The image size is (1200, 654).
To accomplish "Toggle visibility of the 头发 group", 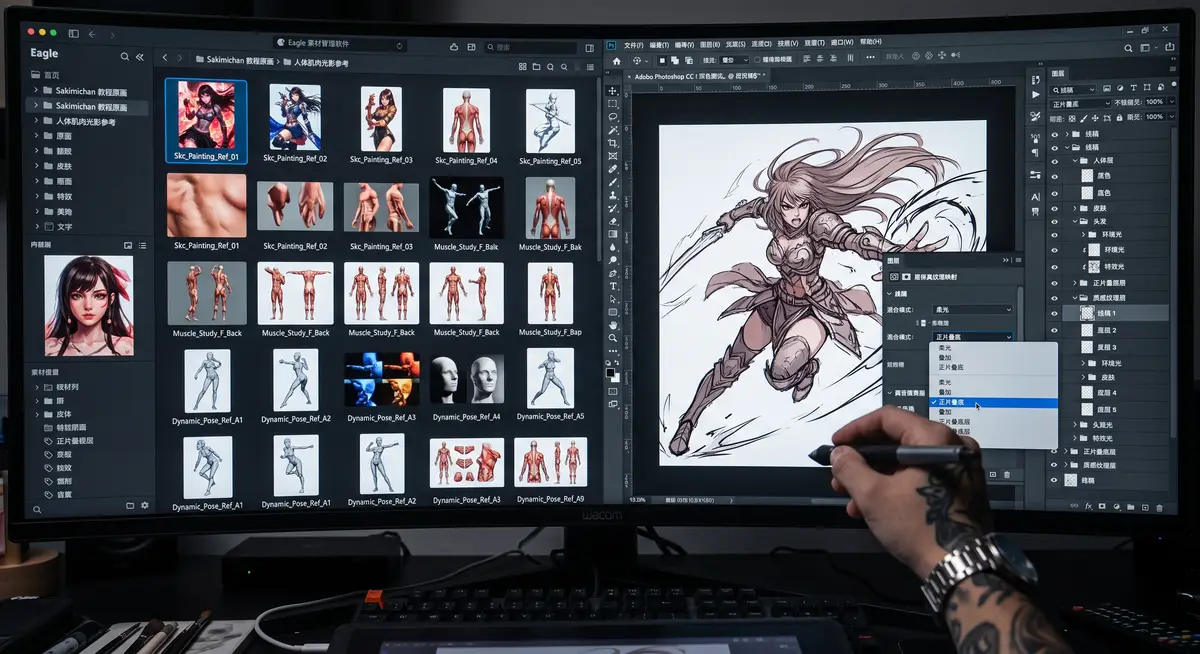I will click(1054, 221).
